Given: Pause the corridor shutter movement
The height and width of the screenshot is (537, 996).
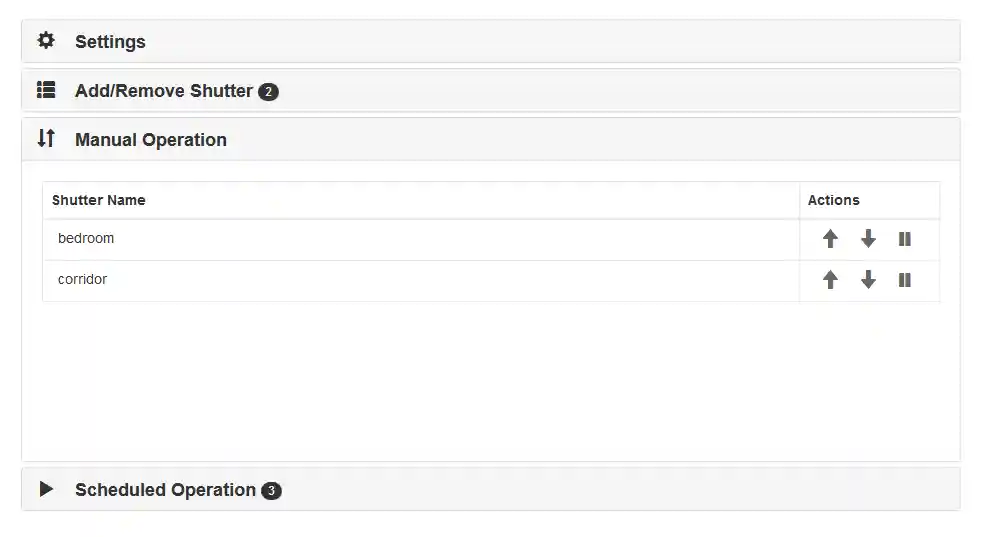Looking at the screenshot, I should (905, 280).
